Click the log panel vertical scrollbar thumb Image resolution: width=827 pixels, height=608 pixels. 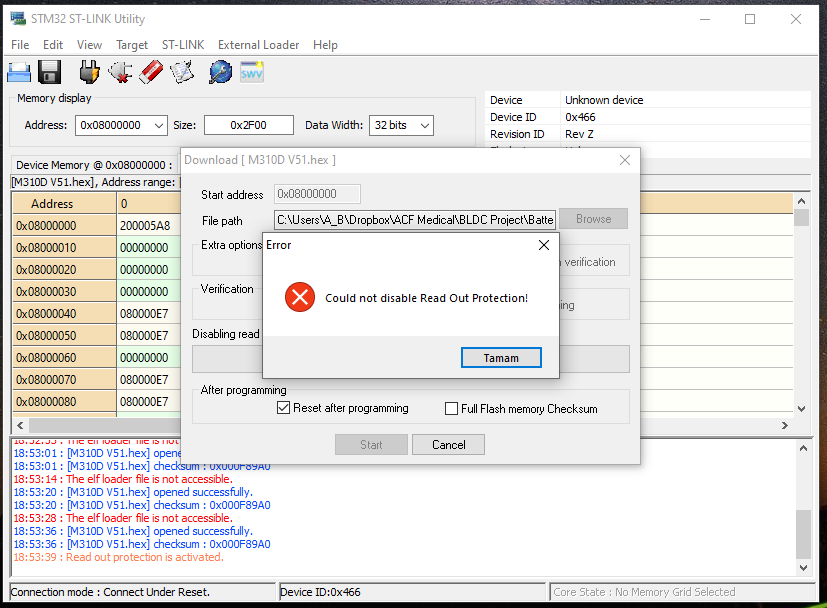[803, 534]
